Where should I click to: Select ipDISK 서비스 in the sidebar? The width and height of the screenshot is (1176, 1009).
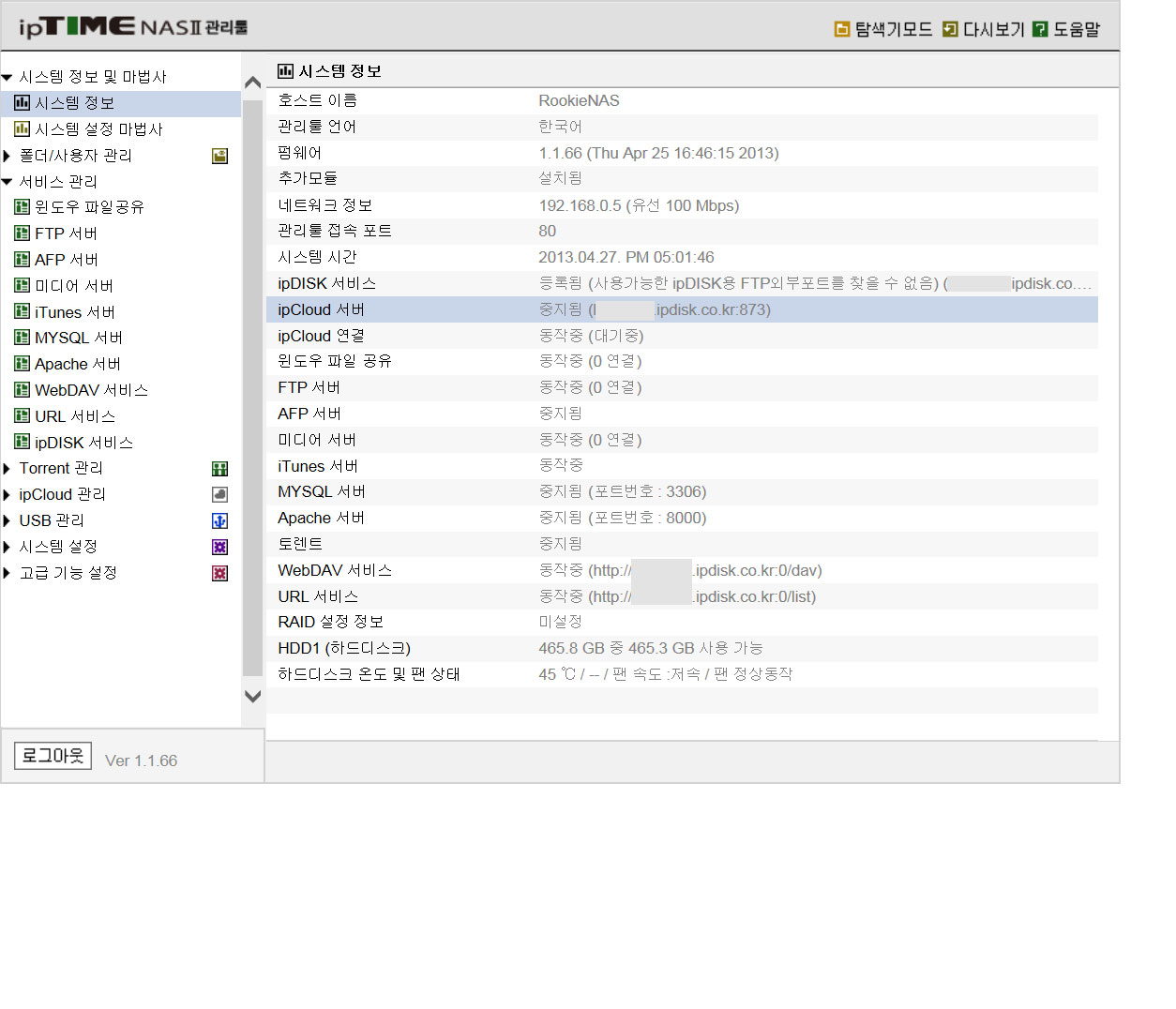click(83, 443)
